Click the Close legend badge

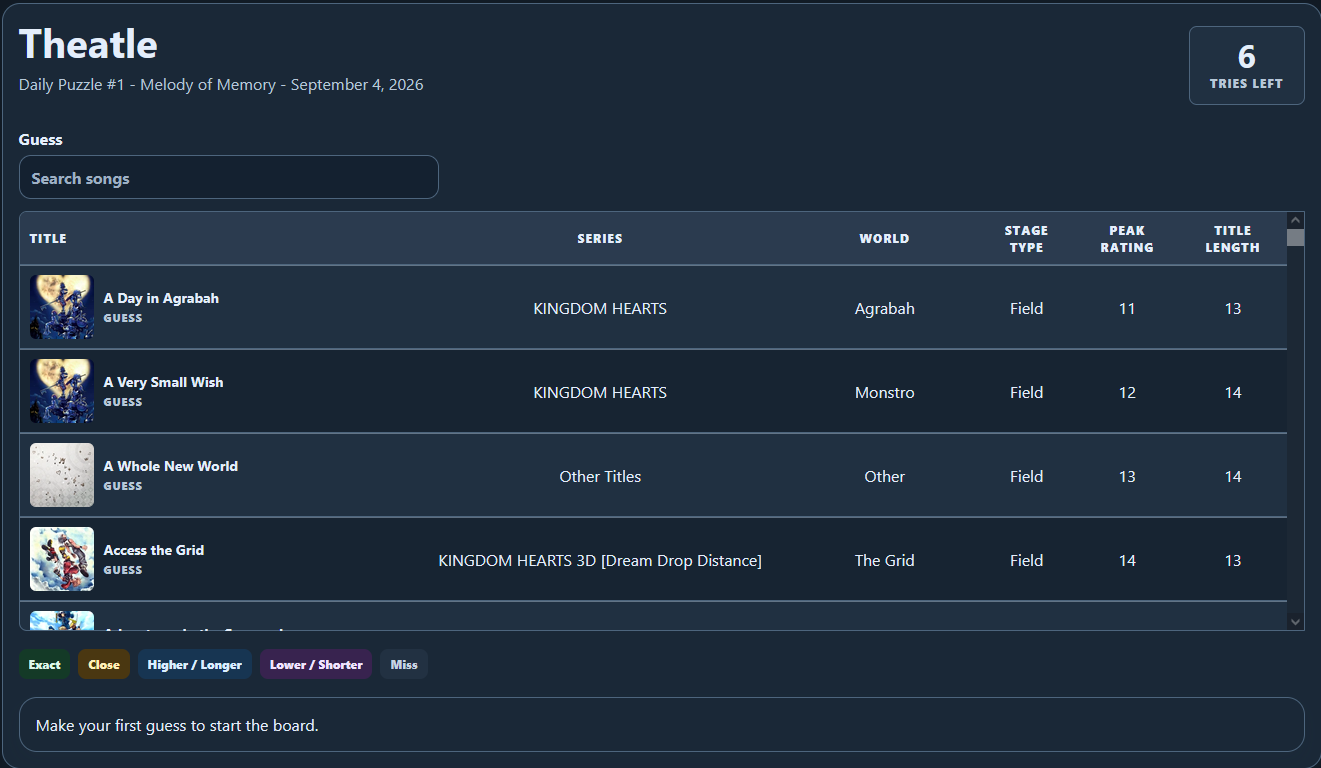104,664
